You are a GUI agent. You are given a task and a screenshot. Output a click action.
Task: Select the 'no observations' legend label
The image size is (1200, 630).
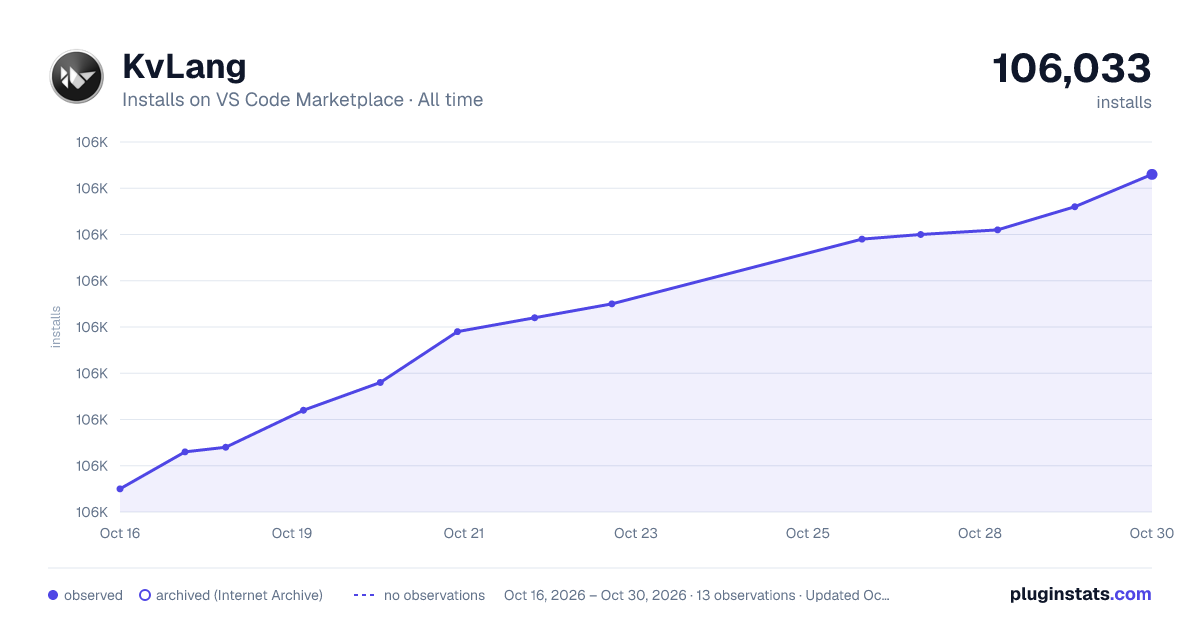[x=434, y=595]
